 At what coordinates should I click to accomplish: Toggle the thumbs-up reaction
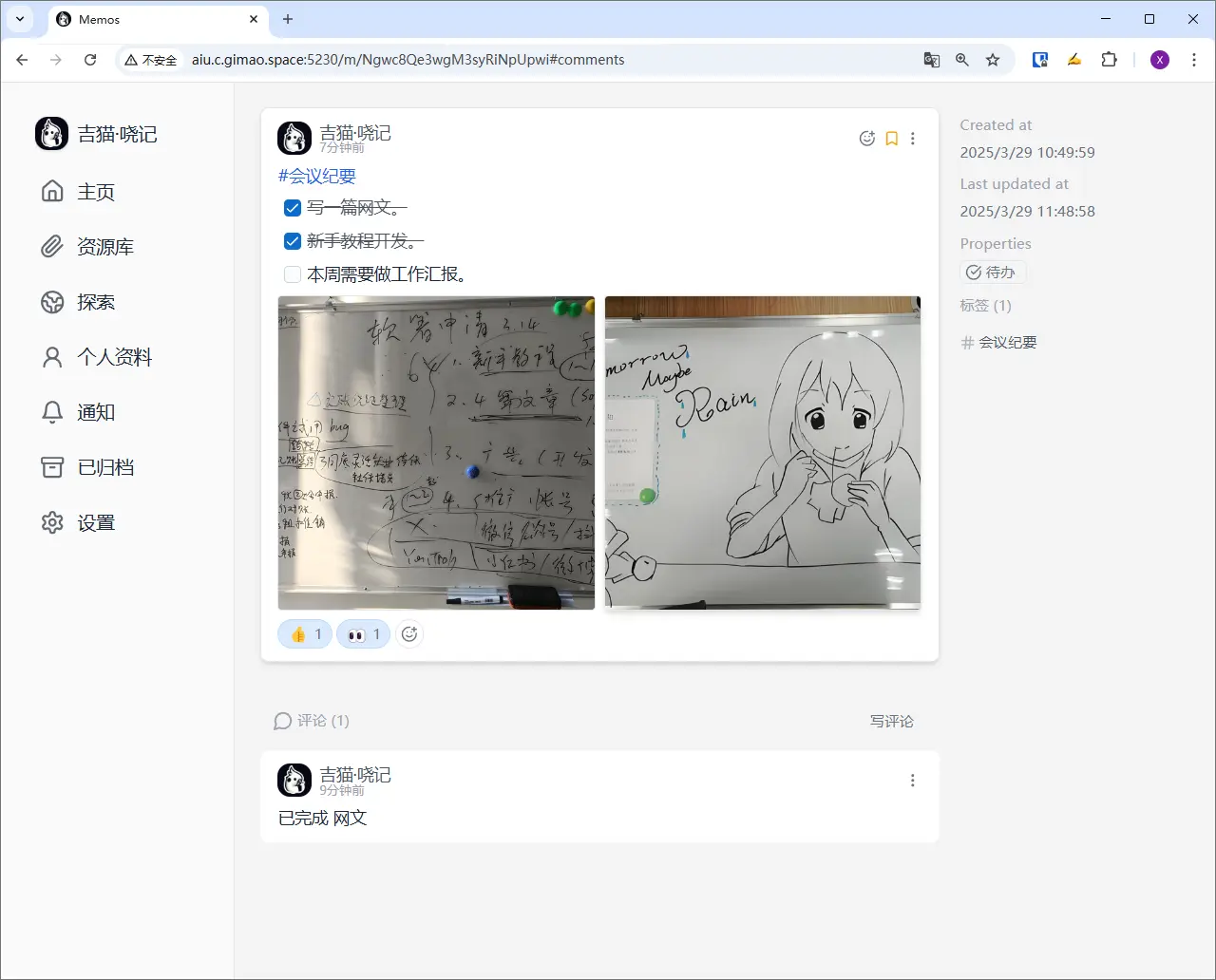point(305,634)
